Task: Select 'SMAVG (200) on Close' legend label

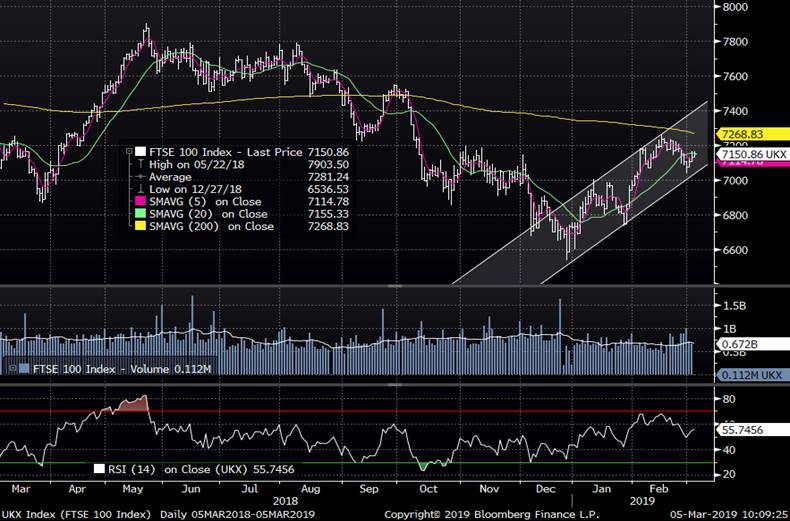Action: pos(211,226)
